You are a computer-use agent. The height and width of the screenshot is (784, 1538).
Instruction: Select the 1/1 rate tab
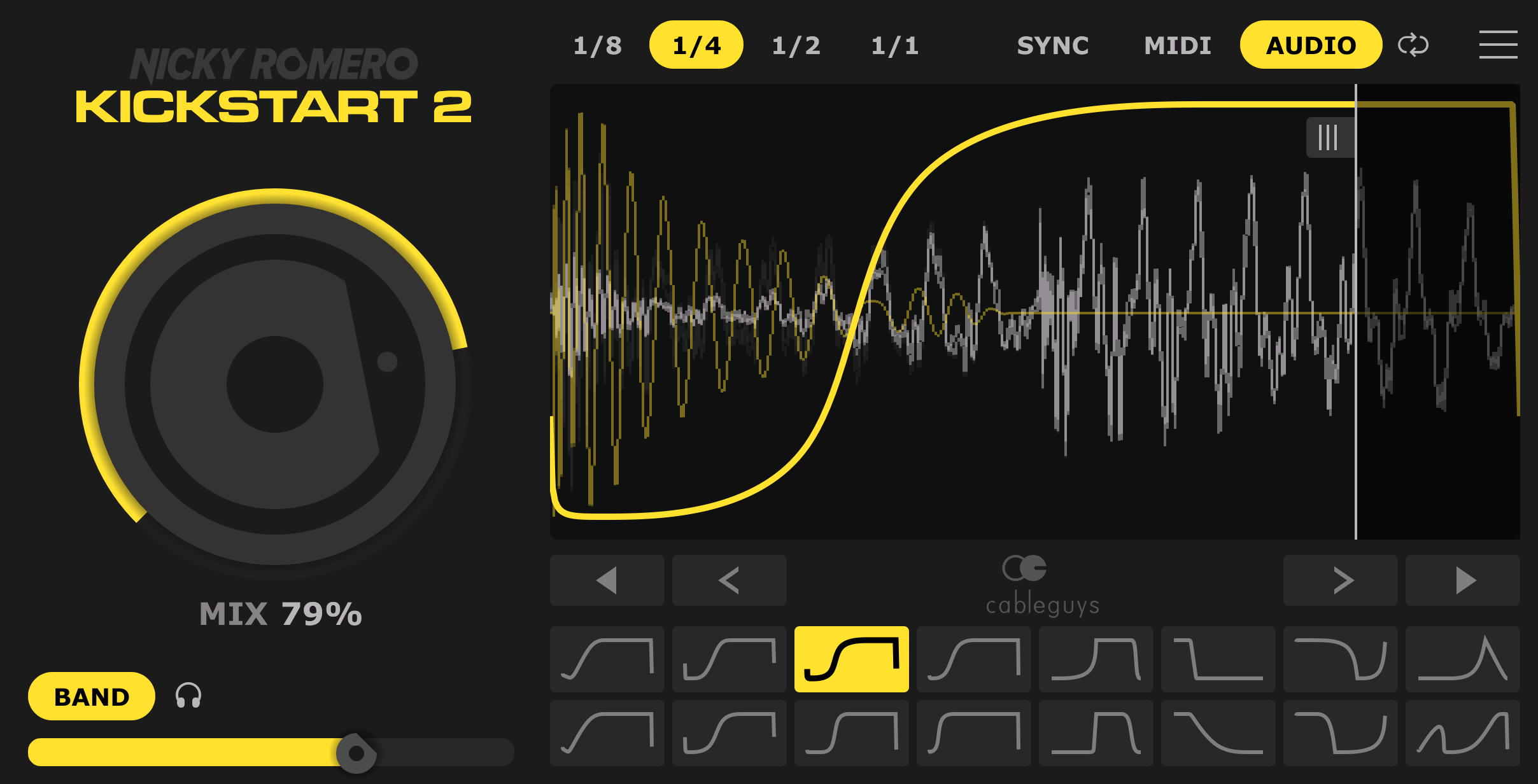896,45
